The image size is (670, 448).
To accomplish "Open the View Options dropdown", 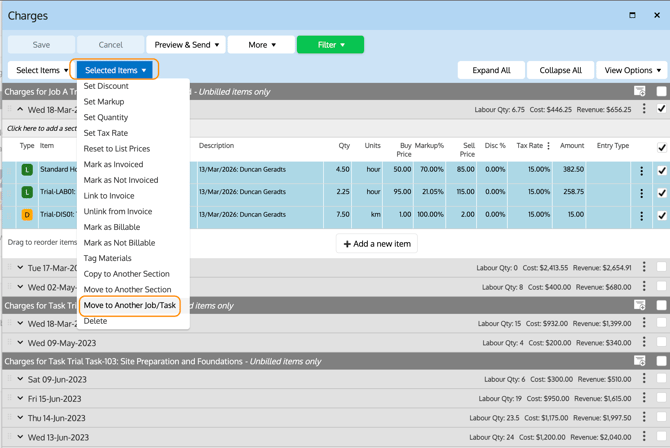I will (632, 70).
